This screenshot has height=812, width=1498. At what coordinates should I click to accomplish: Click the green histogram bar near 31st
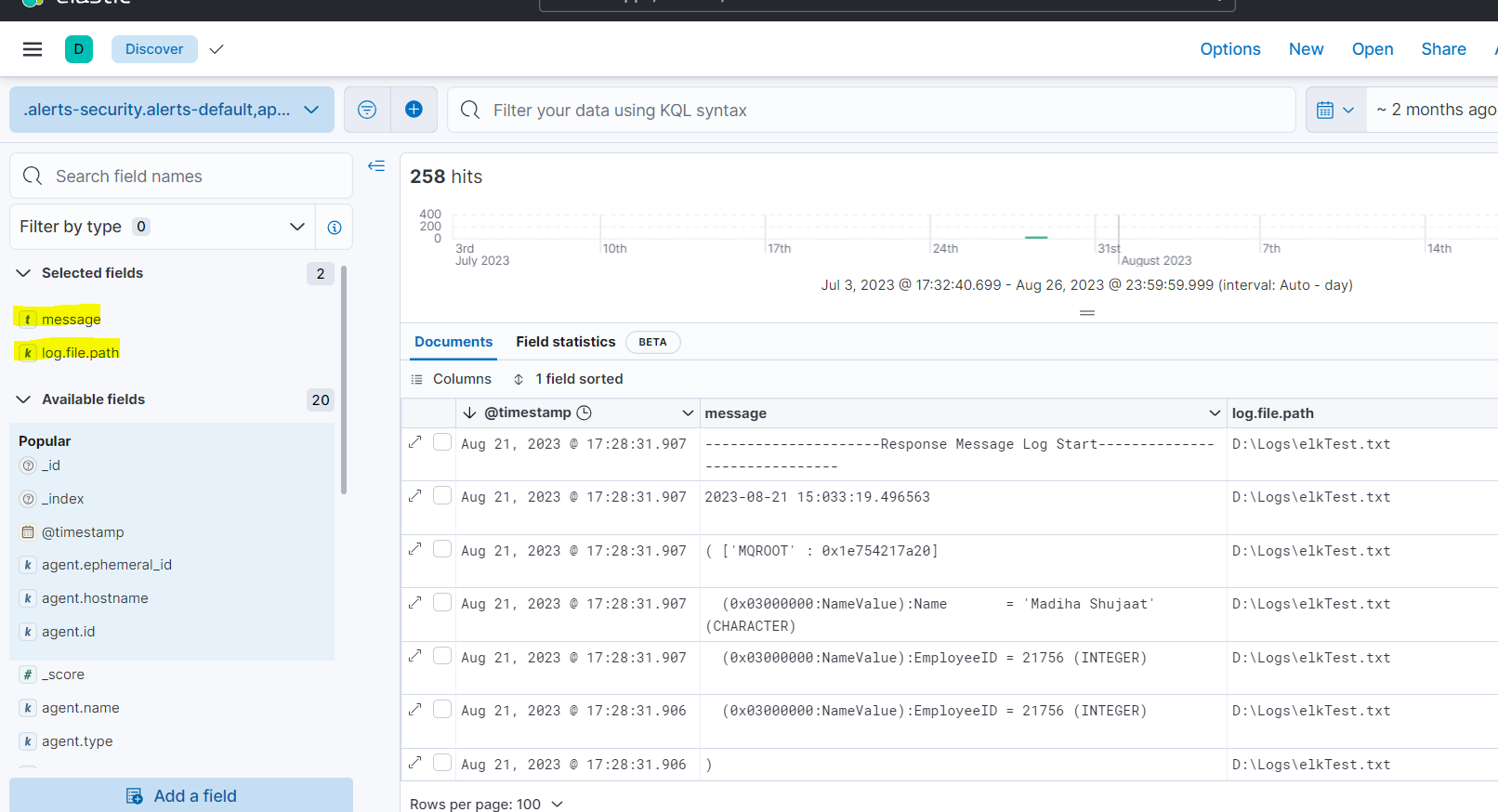point(1036,238)
